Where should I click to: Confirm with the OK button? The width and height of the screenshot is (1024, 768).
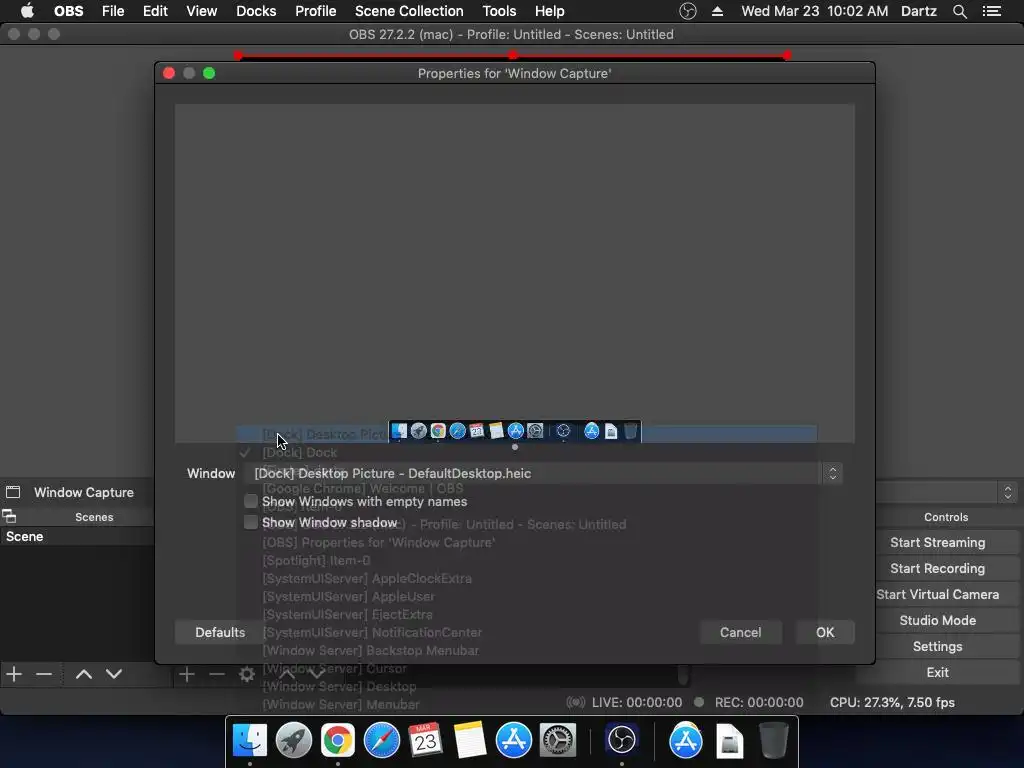[x=825, y=632]
